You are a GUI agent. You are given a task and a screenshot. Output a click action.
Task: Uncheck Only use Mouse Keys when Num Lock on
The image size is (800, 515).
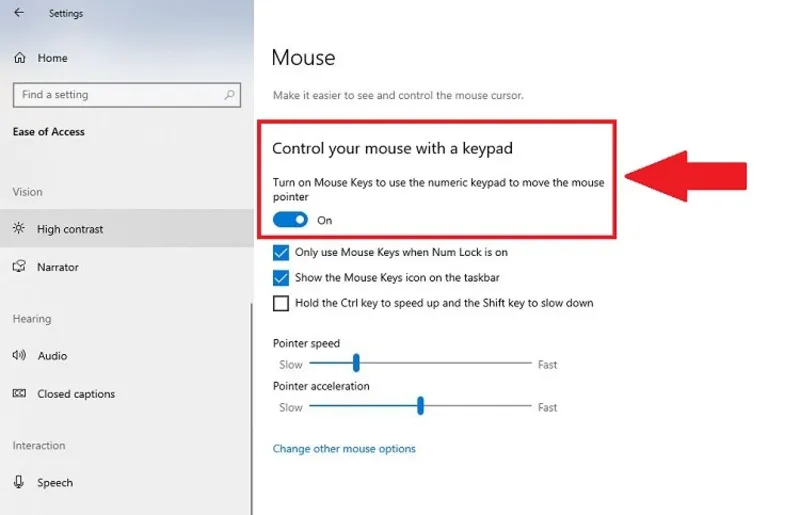click(281, 253)
